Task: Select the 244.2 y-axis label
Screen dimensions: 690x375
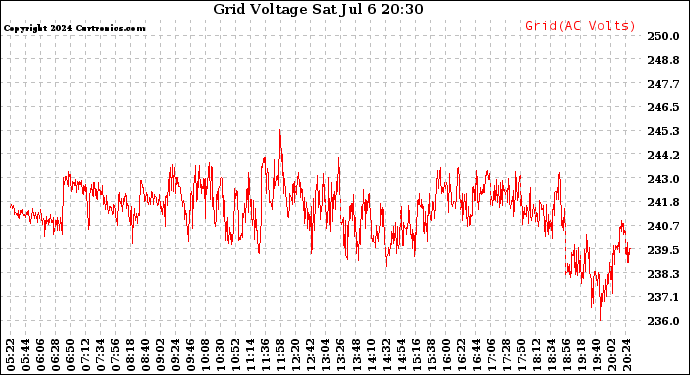Action: coord(663,155)
